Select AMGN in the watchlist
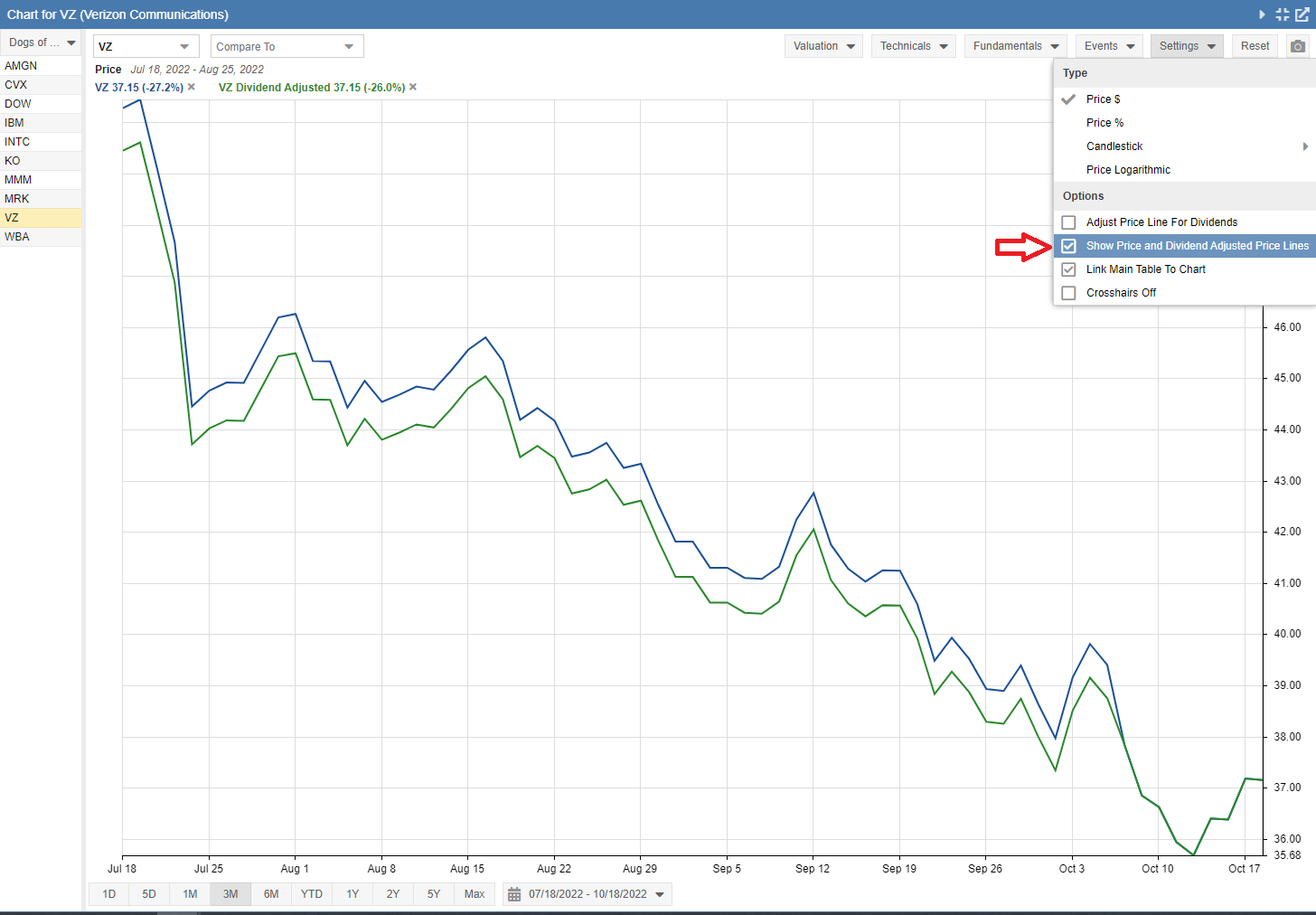 (x=41, y=66)
